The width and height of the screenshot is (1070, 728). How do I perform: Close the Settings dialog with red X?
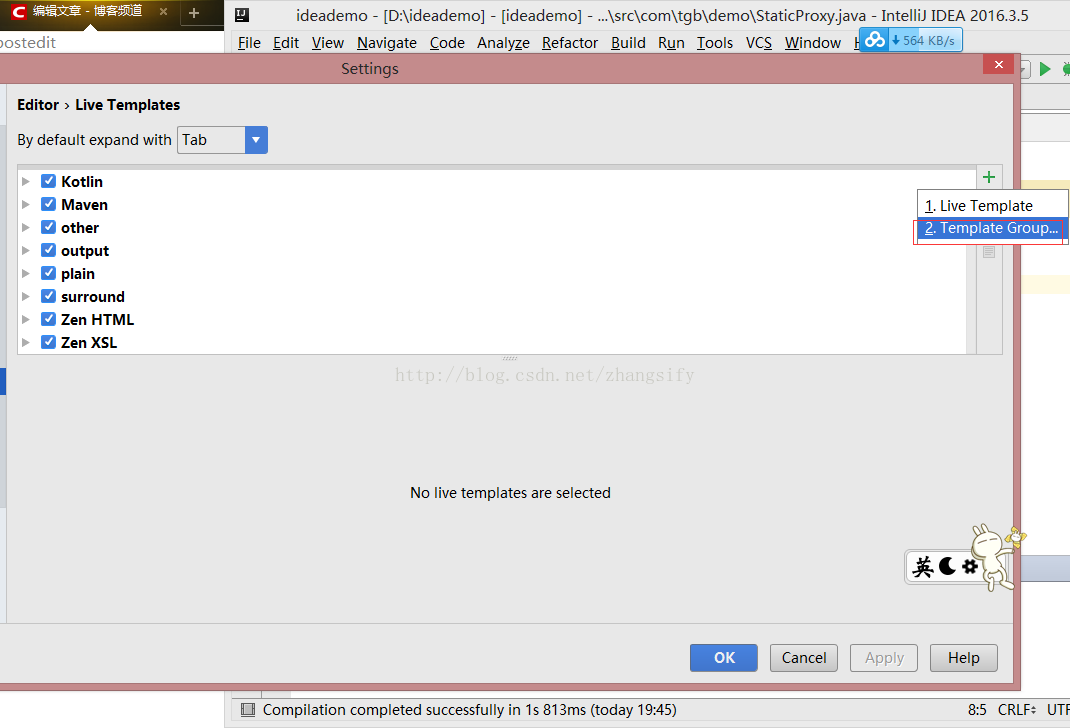click(x=998, y=64)
